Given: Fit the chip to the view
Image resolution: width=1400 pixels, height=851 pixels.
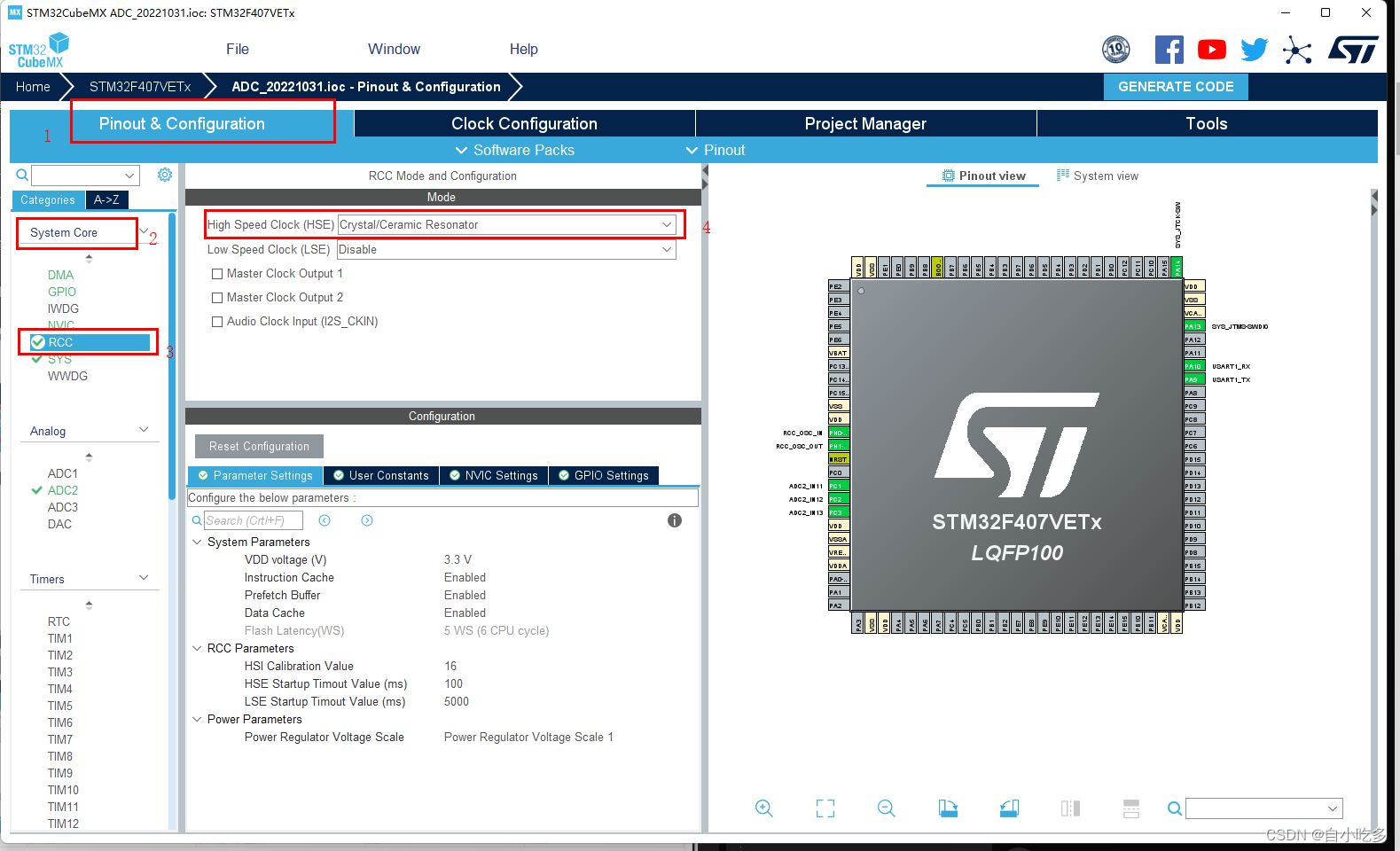Looking at the screenshot, I should (825, 808).
